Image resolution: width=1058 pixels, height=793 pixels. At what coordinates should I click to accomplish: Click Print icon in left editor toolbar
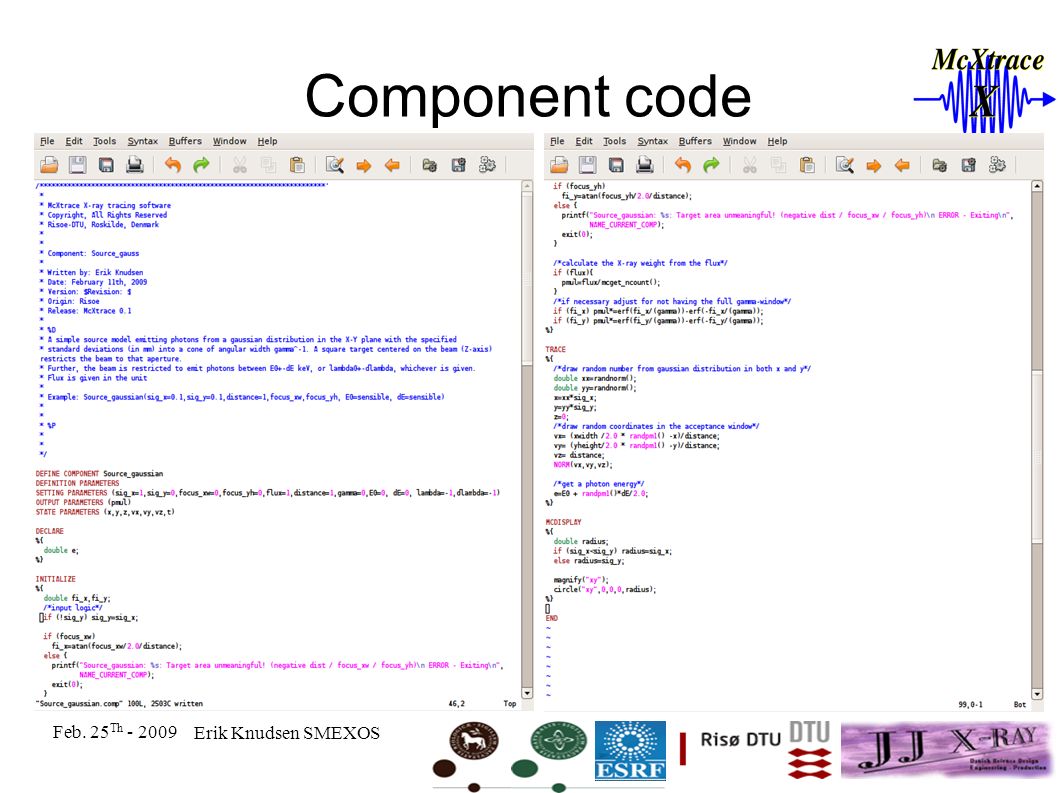[x=135, y=165]
